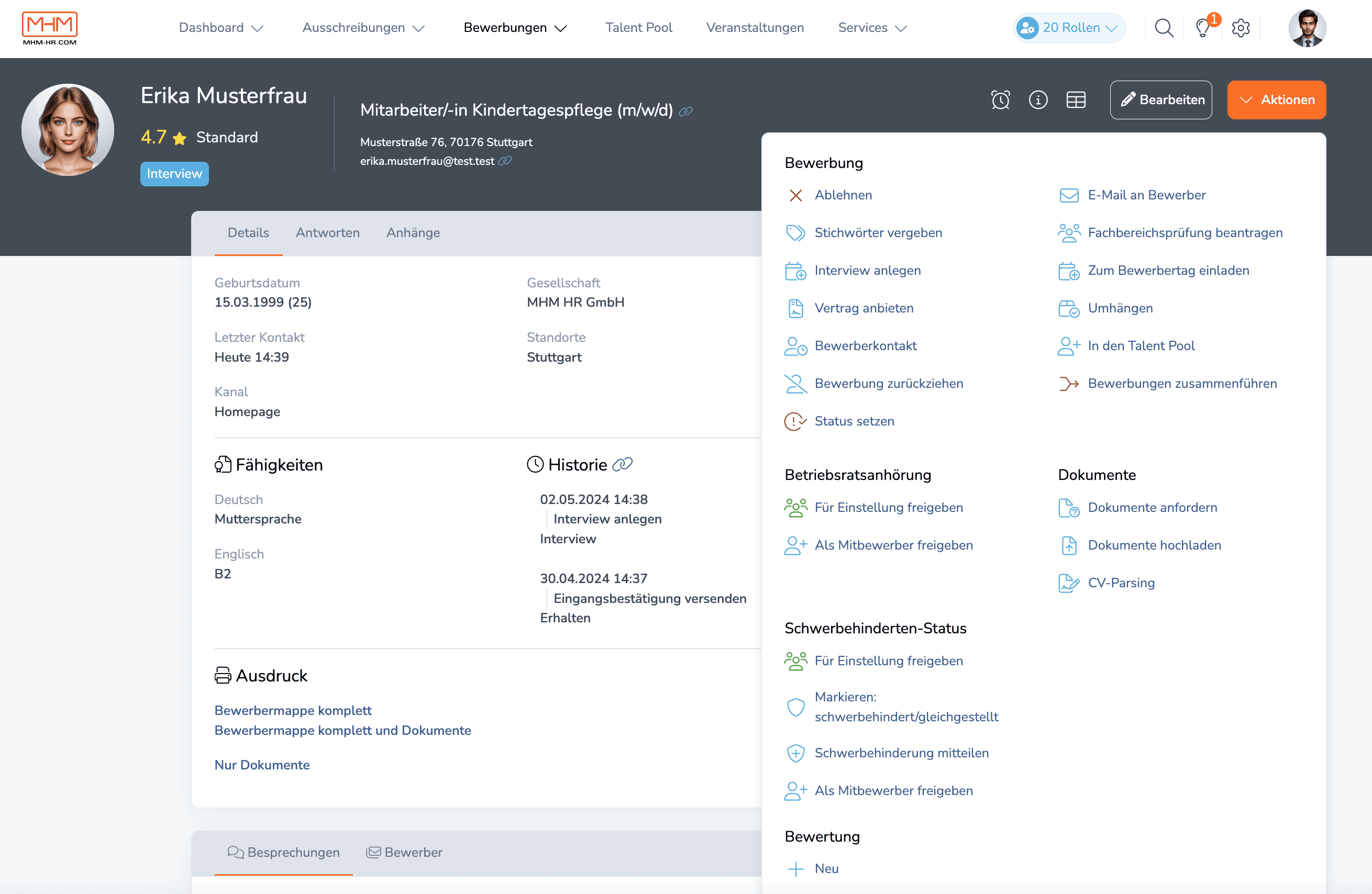Click the Interview status badge
Viewport: 1372px width, 894px height.
(174, 173)
